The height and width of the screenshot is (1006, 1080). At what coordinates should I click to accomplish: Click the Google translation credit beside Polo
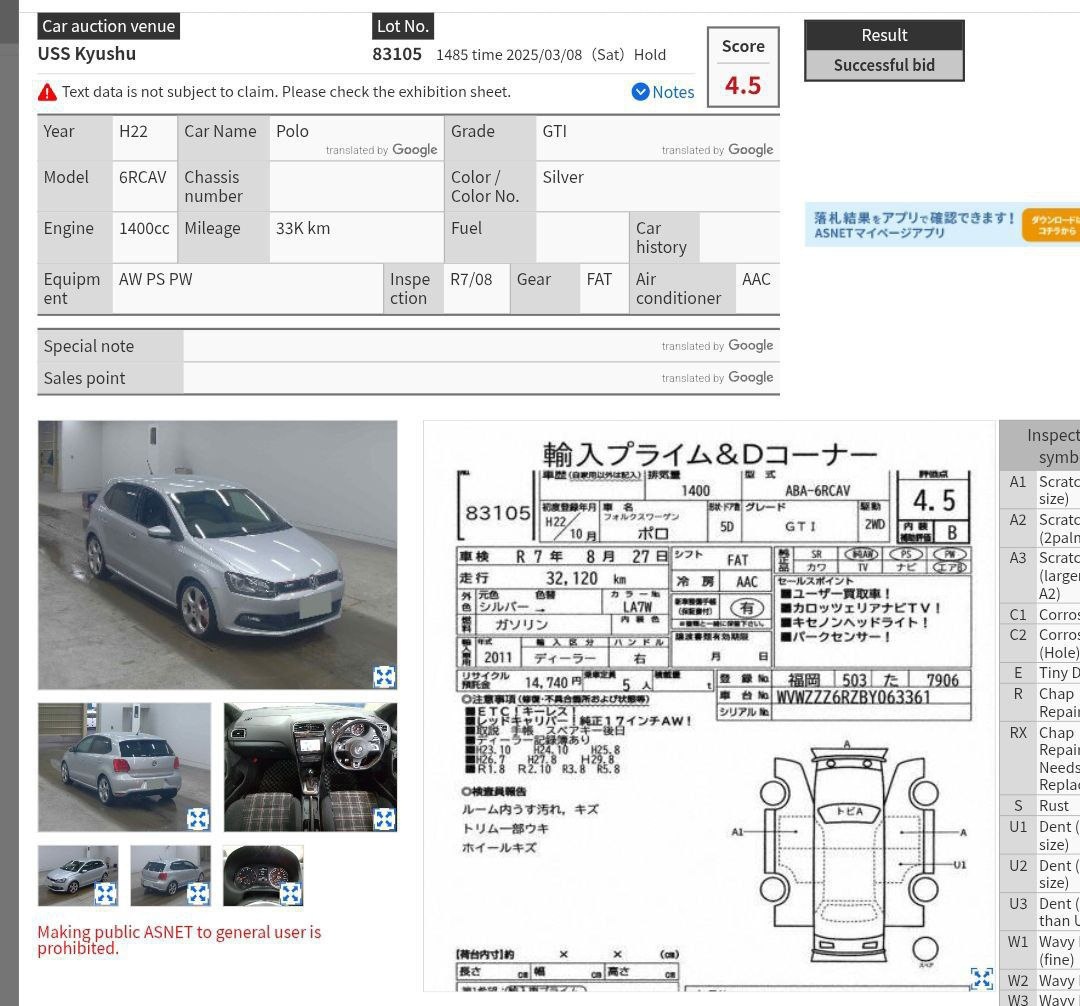pos(382,149)
